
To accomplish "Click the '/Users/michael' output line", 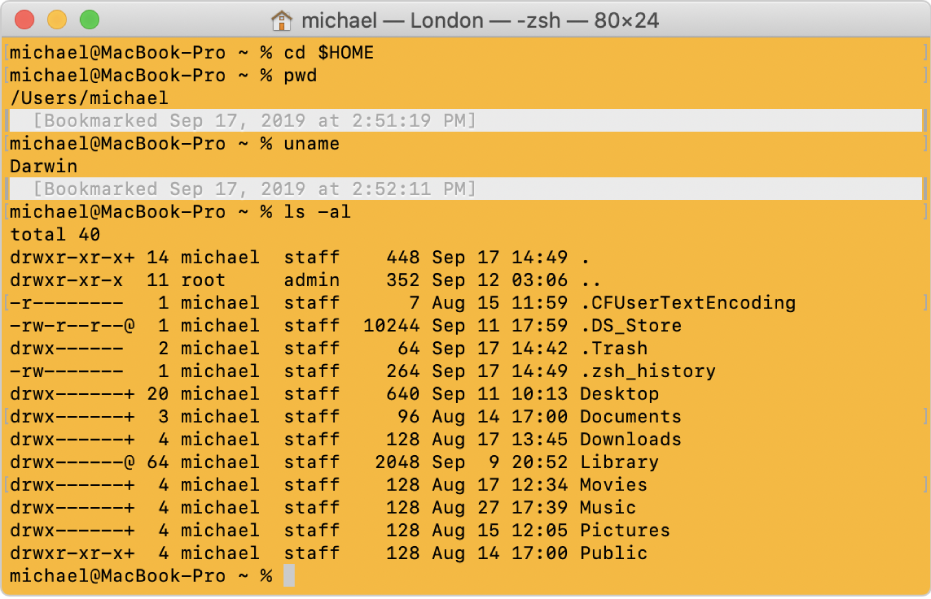I will click(x=89, y=98).
